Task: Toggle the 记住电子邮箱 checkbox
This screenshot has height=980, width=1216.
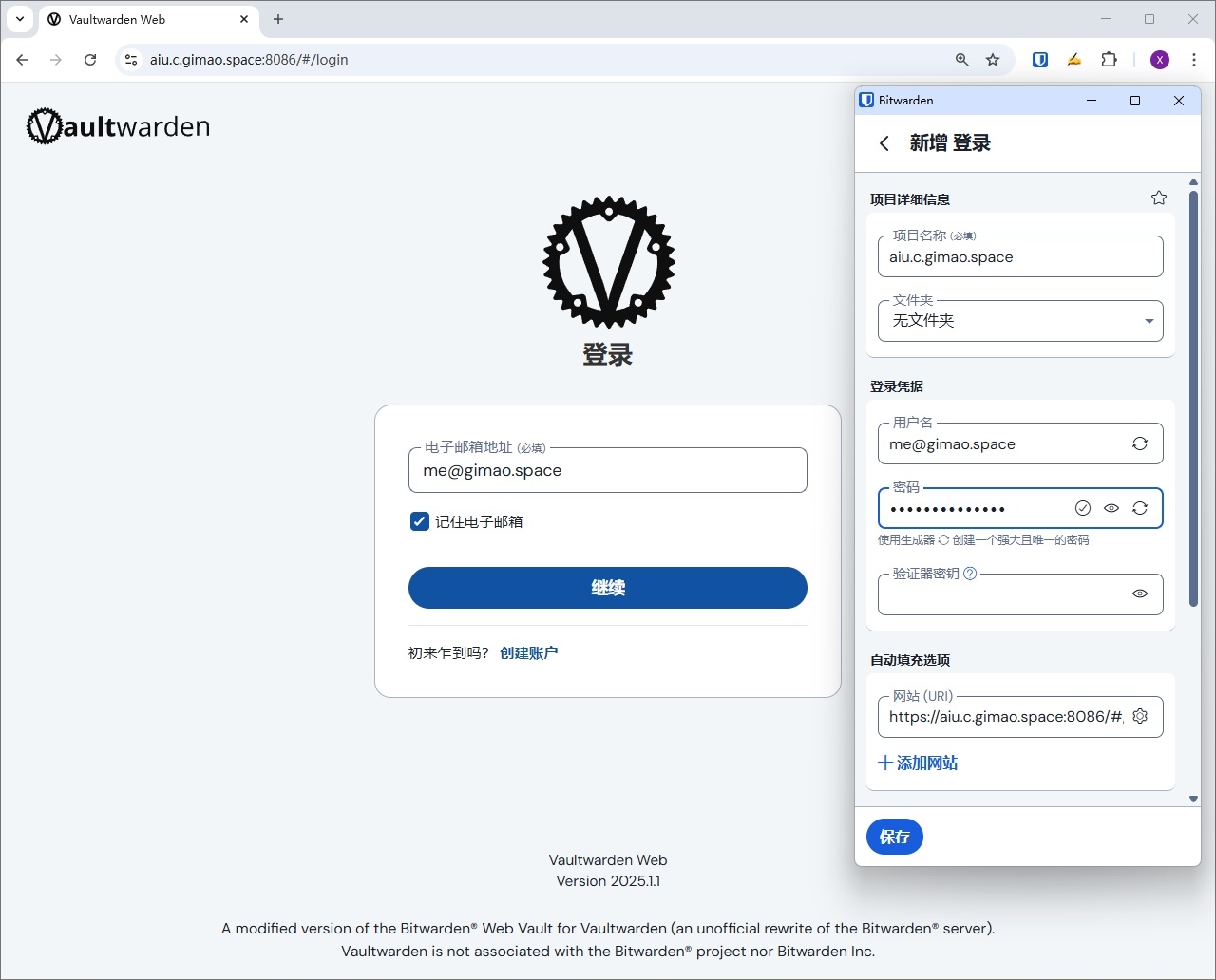Action: pos(420,521)
